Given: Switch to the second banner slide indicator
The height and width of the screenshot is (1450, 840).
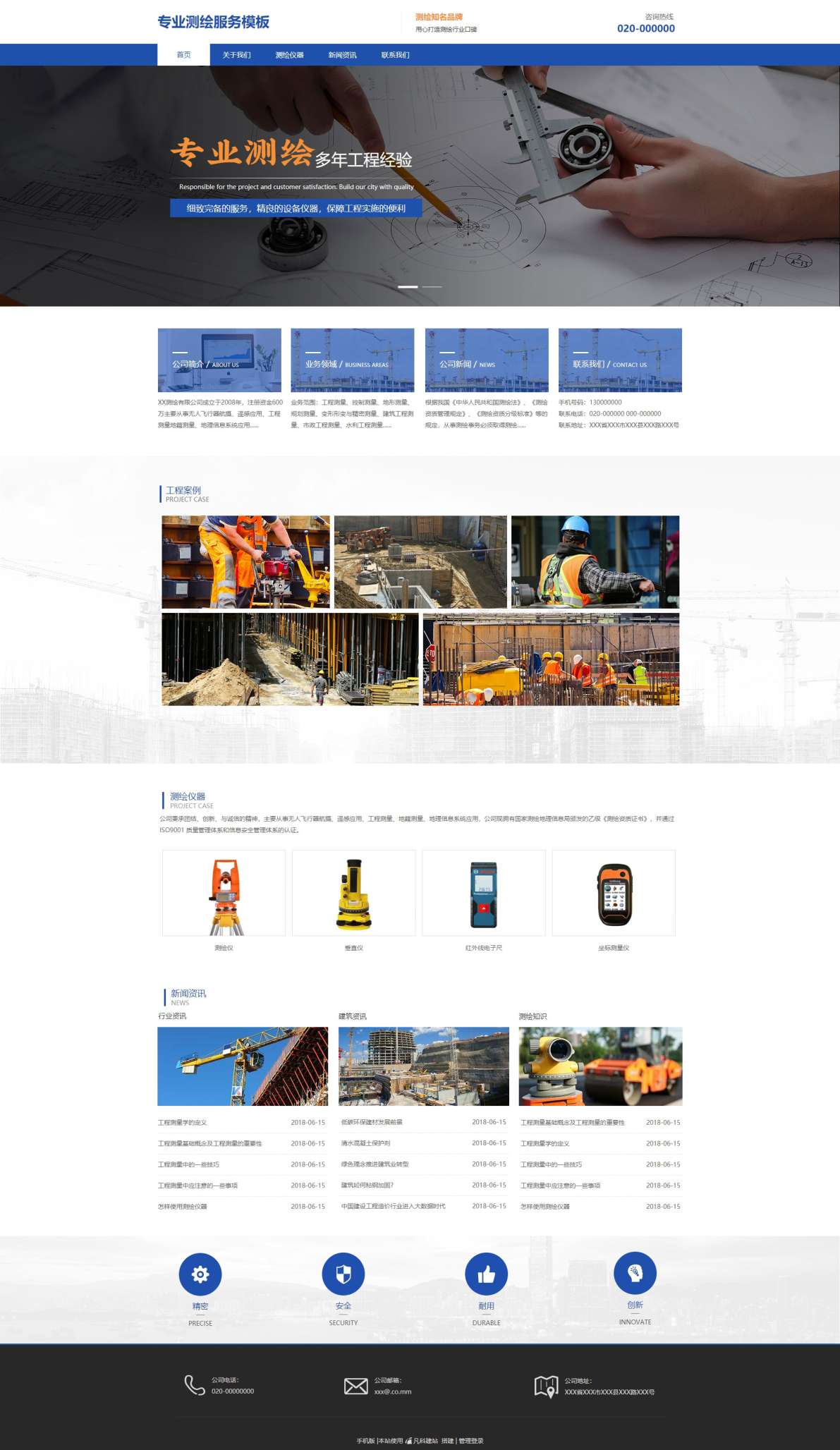Looking at the screenshot, I should coord(432,287).
